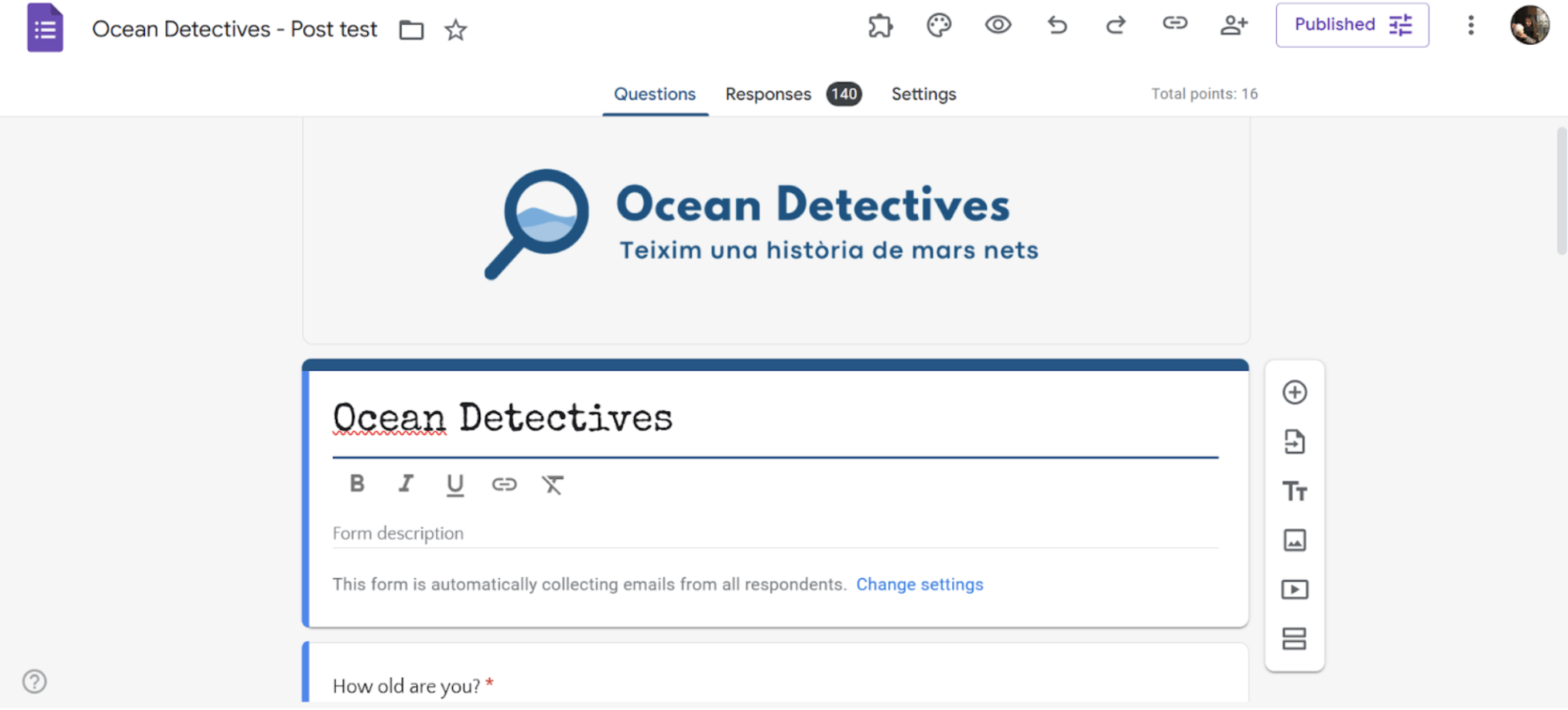
Task: Open the Published options button
Action: tap(1352, 25)
